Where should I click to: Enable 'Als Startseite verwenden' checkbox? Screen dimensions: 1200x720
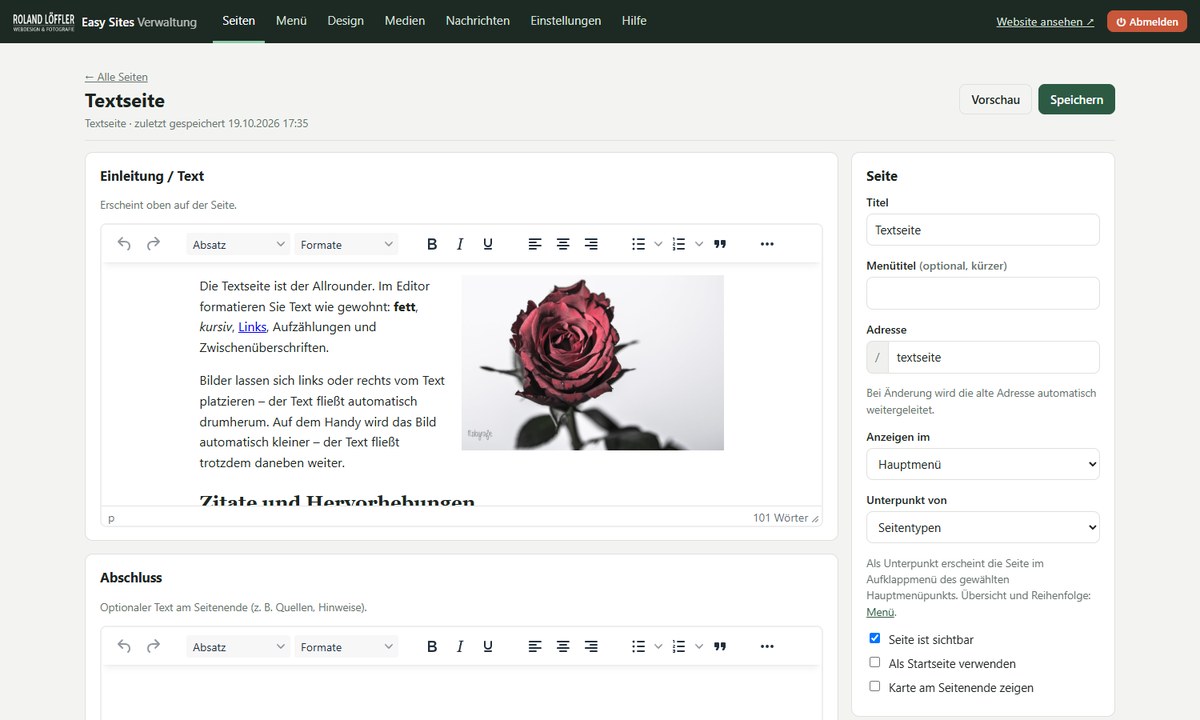click(875, 662)
